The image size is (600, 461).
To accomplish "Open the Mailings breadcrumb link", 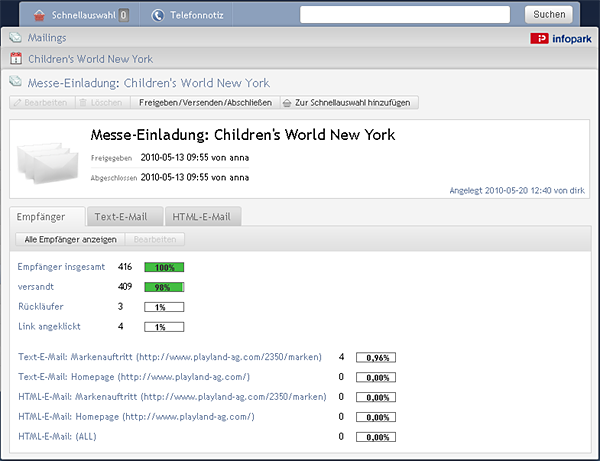I will [47, 37].
